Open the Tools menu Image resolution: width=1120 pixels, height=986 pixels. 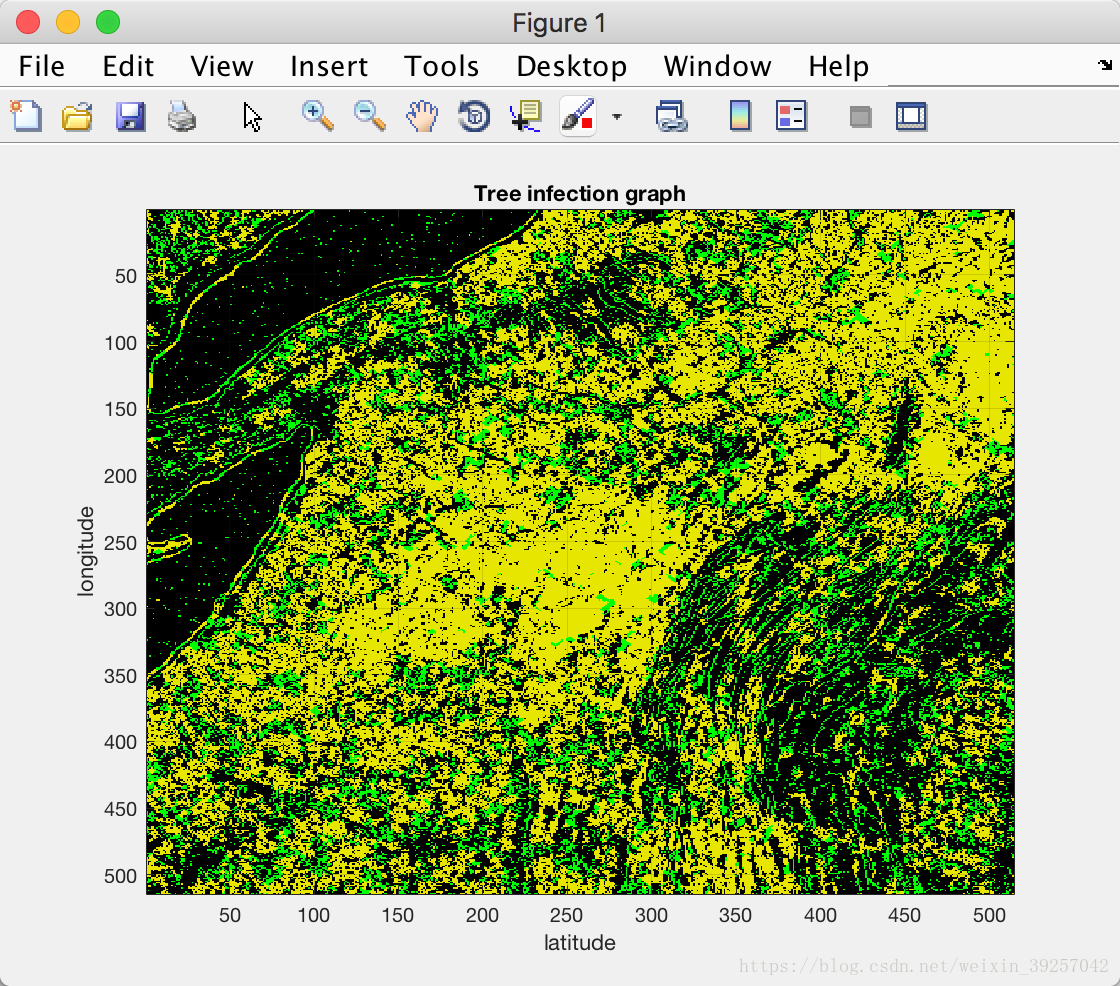(441, 66)
